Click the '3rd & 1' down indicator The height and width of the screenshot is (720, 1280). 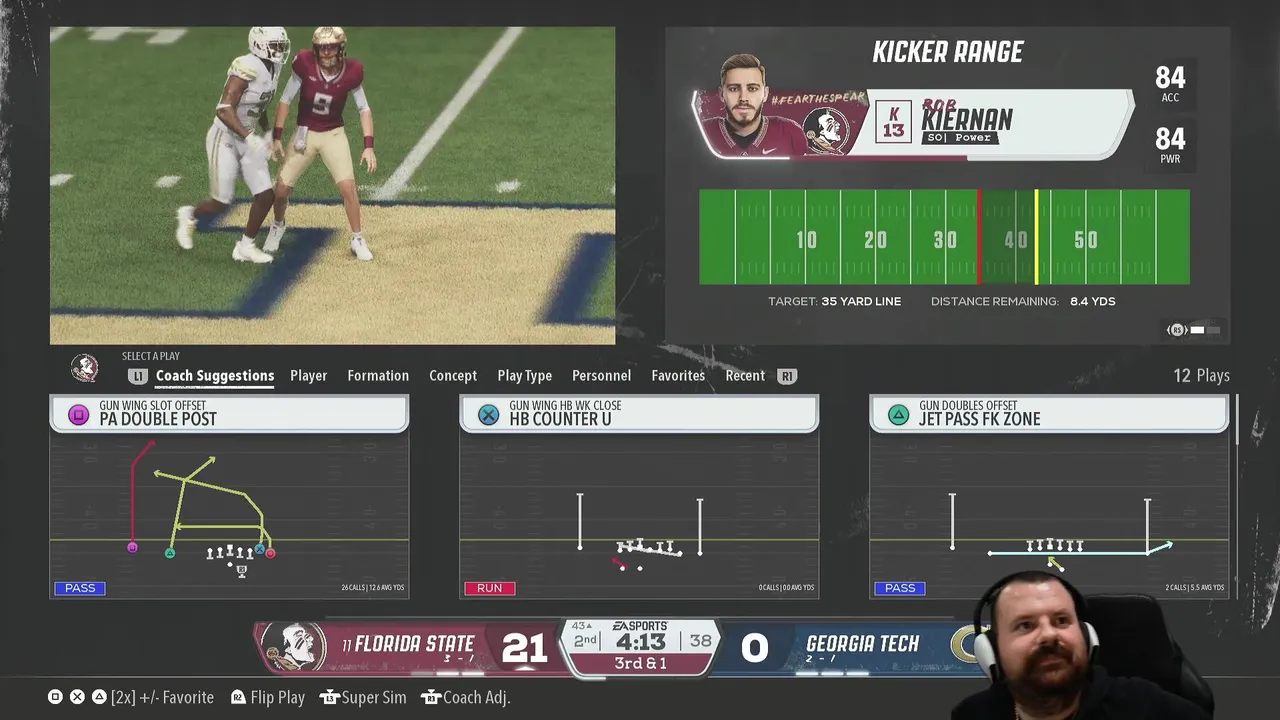click(641, 664)
